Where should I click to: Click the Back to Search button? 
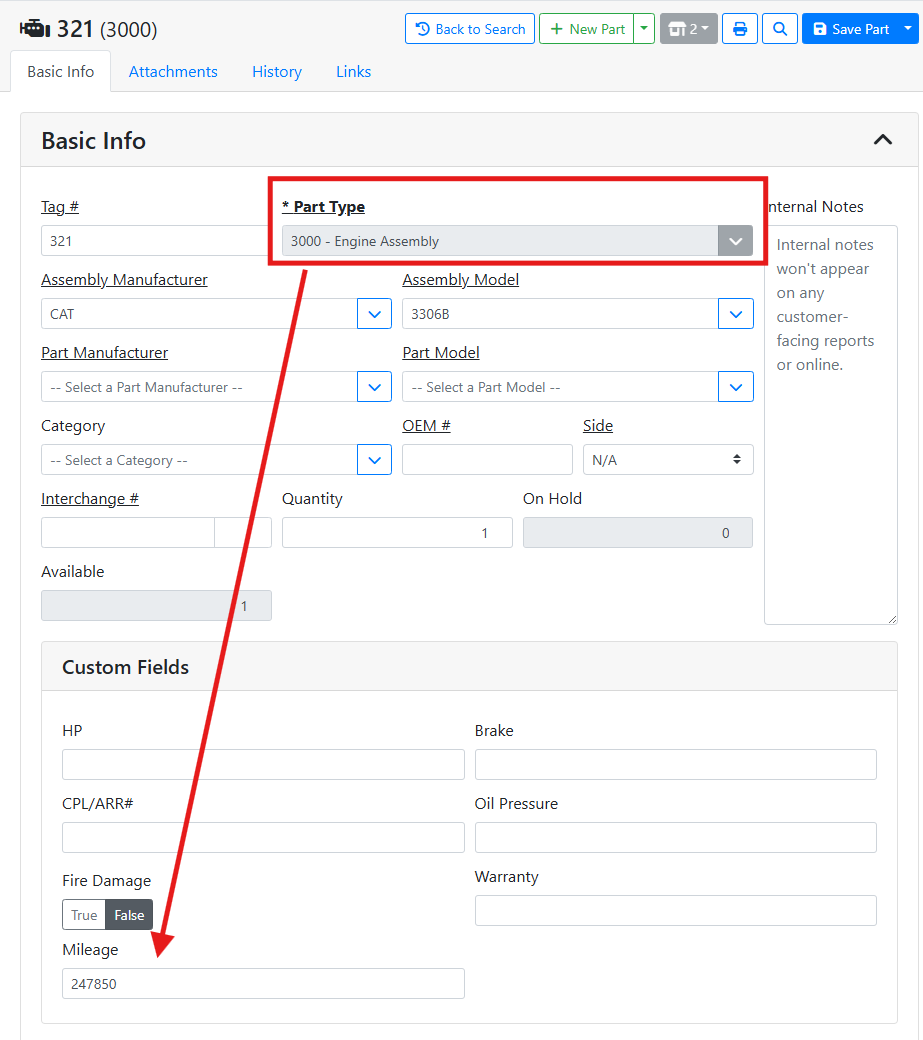click(x=470, y=29)
